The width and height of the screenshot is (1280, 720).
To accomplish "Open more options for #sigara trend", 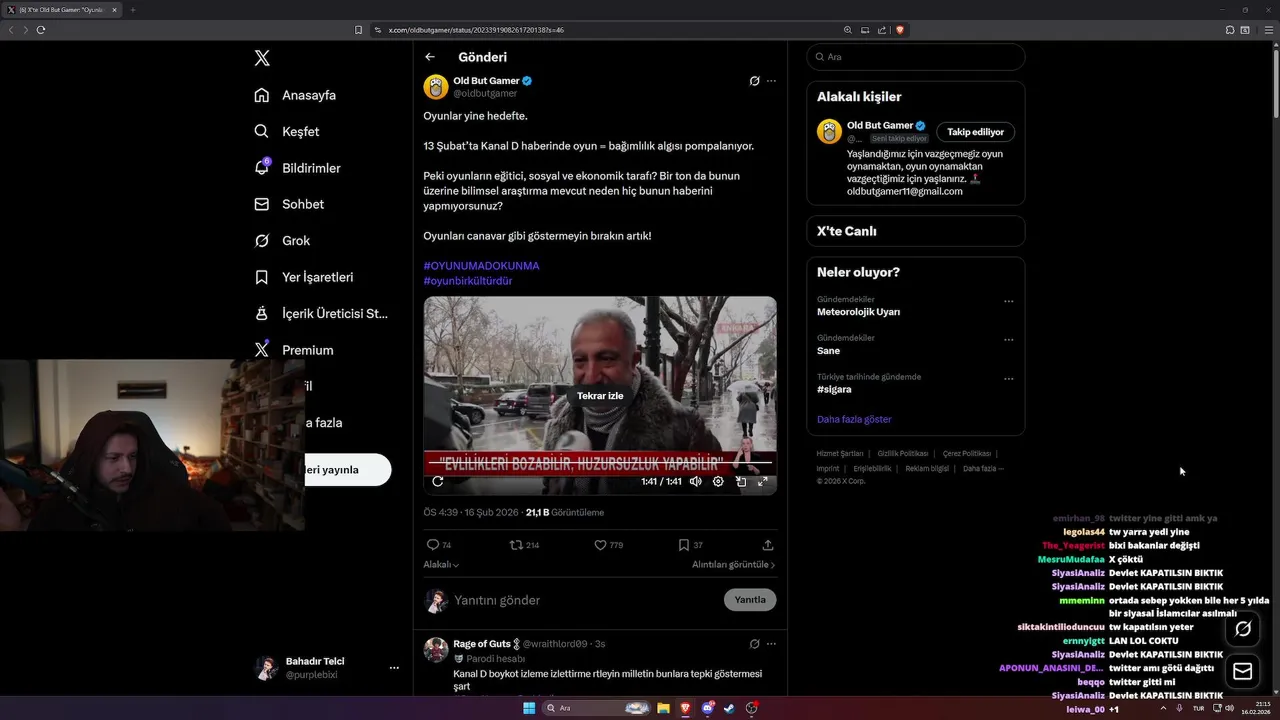I will click(x=1008, y=379).
